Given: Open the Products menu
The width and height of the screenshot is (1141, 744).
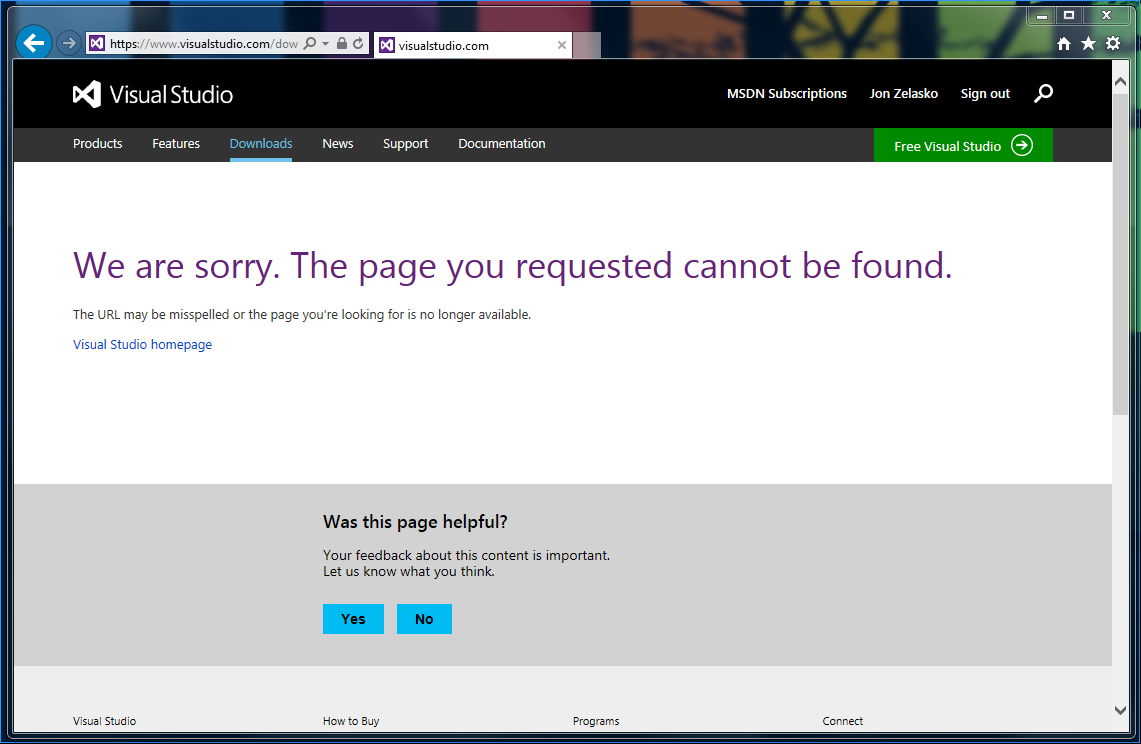Looking at the screenshot, I should [98, 144].
